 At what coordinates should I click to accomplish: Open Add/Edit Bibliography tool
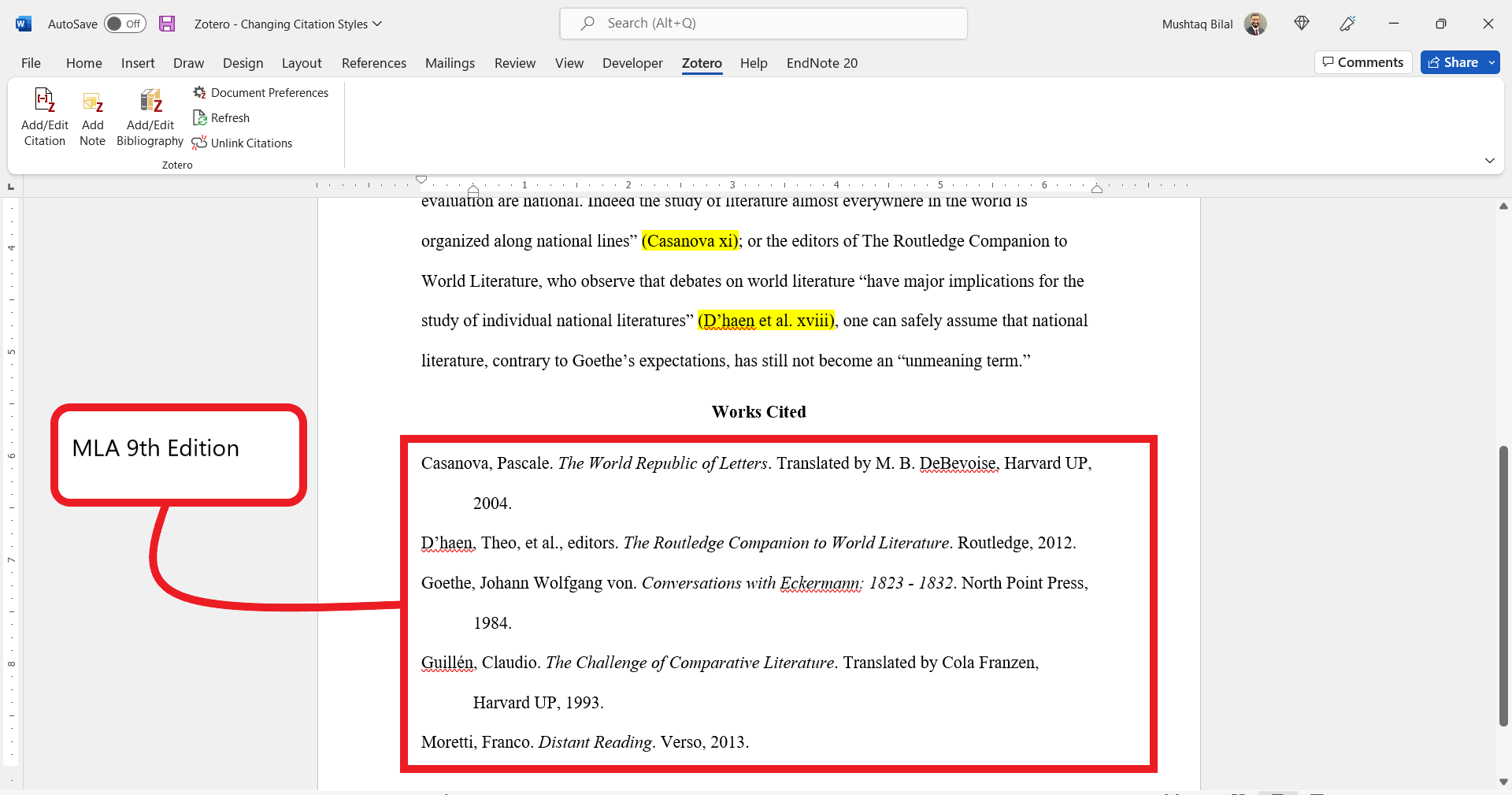coord(150,117)
